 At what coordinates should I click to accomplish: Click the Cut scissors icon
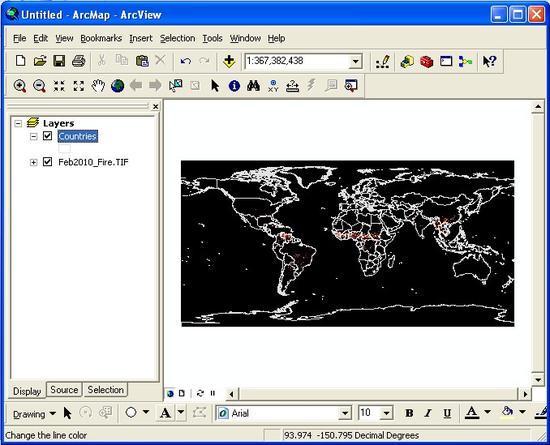click(101, 61)
